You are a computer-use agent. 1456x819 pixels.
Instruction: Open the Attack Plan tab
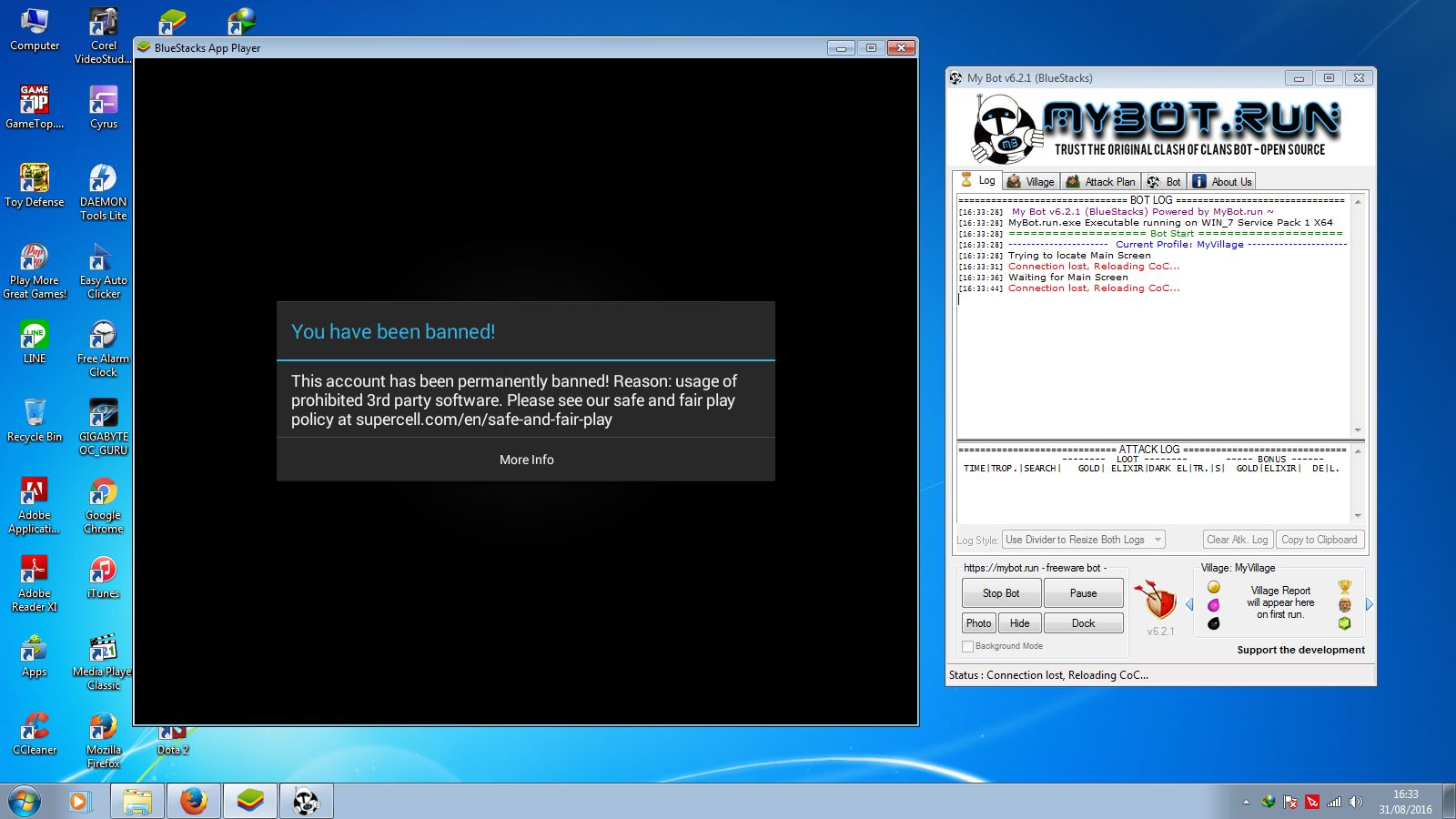[x=1101, y=181]
